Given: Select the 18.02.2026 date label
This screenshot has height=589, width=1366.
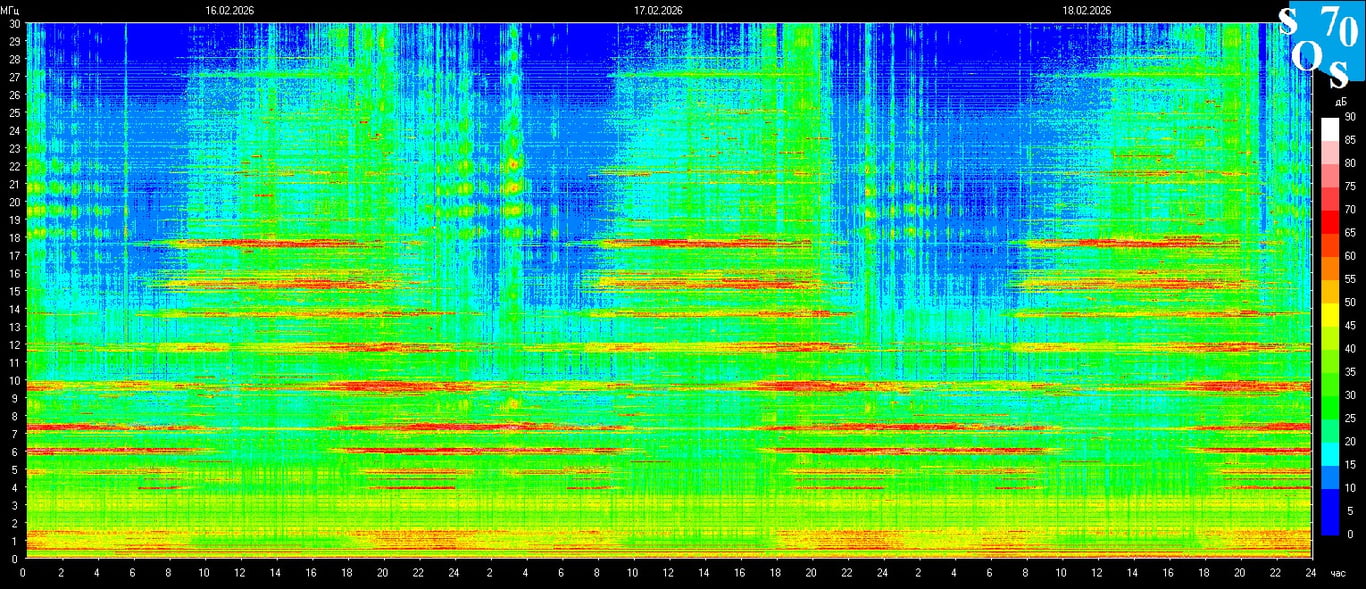Looking at the screenshot, I should click(1087, 9).
